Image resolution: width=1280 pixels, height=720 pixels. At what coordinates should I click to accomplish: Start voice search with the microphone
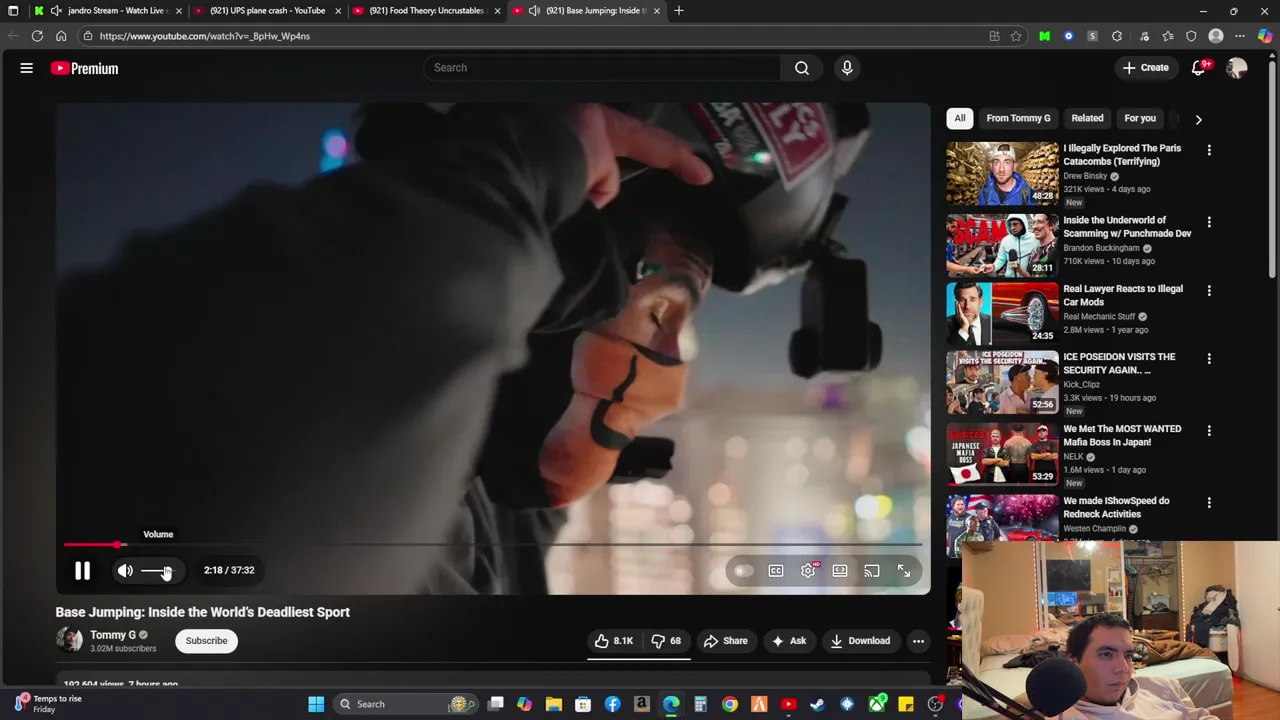pyautogui.click(x=847, y=68)
